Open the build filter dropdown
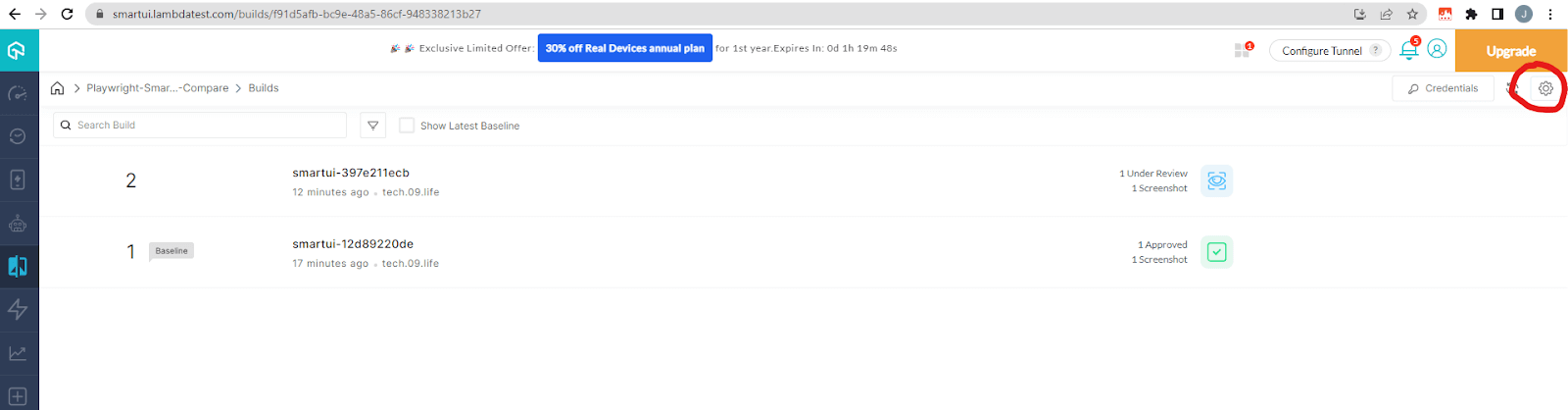 [x=372, y=126]
